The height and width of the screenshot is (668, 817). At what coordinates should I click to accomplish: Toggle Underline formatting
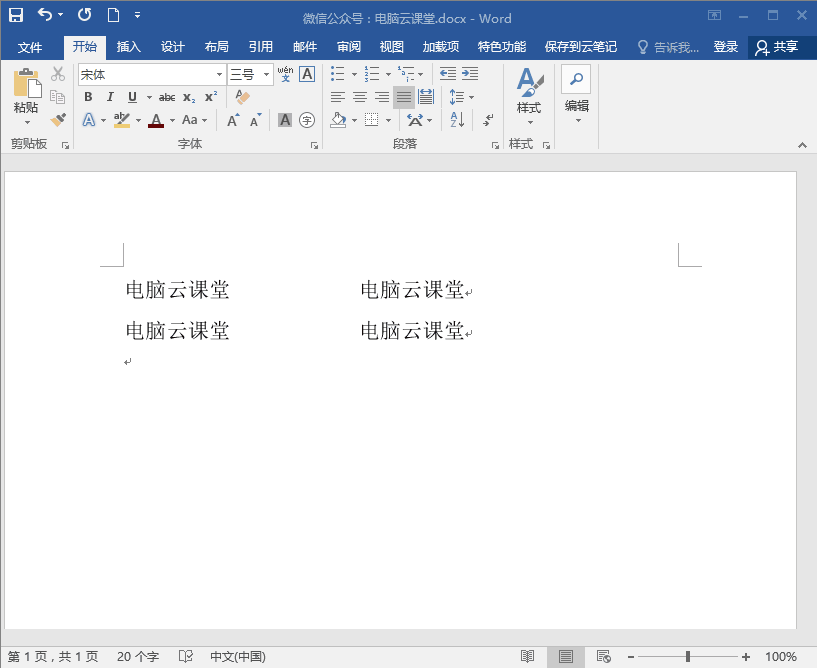(x=132, y=97)
